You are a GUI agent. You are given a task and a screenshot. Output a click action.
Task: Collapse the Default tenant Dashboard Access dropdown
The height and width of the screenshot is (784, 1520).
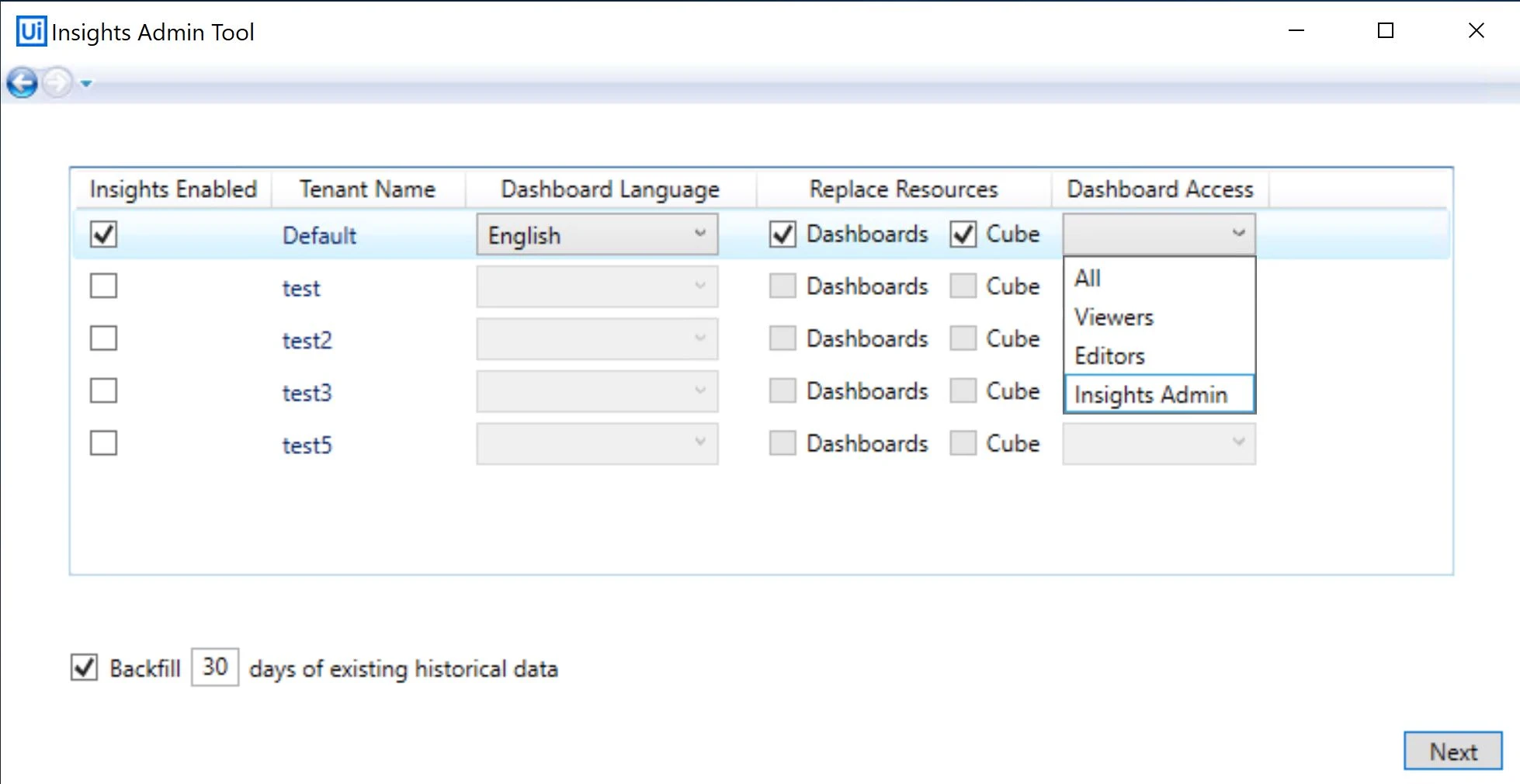(x=1159, y=234)
